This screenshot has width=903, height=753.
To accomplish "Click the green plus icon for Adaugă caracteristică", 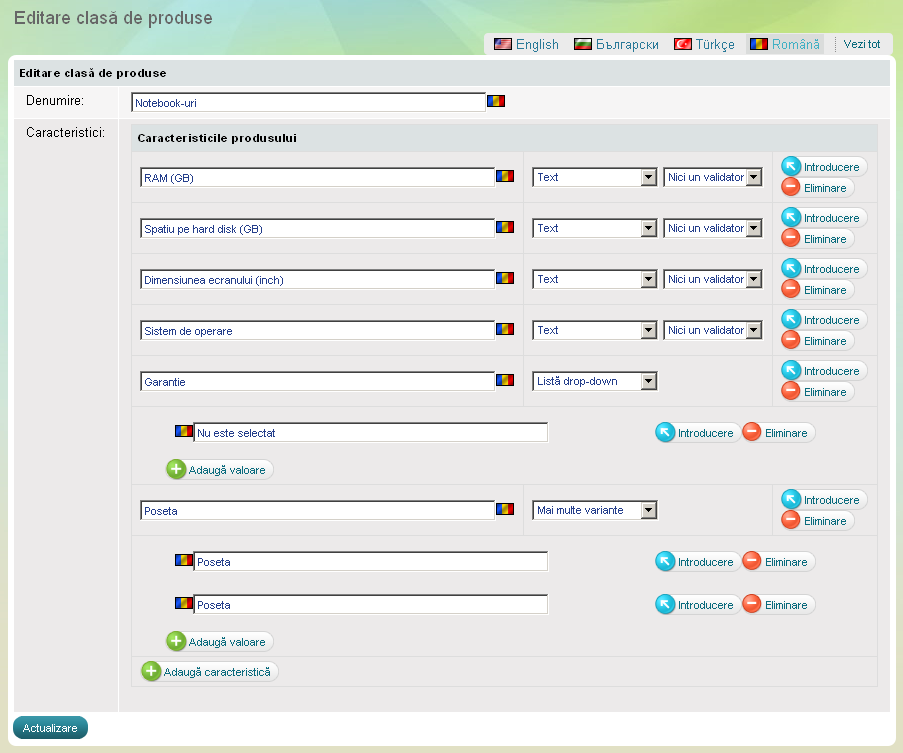I will [152, 672].
